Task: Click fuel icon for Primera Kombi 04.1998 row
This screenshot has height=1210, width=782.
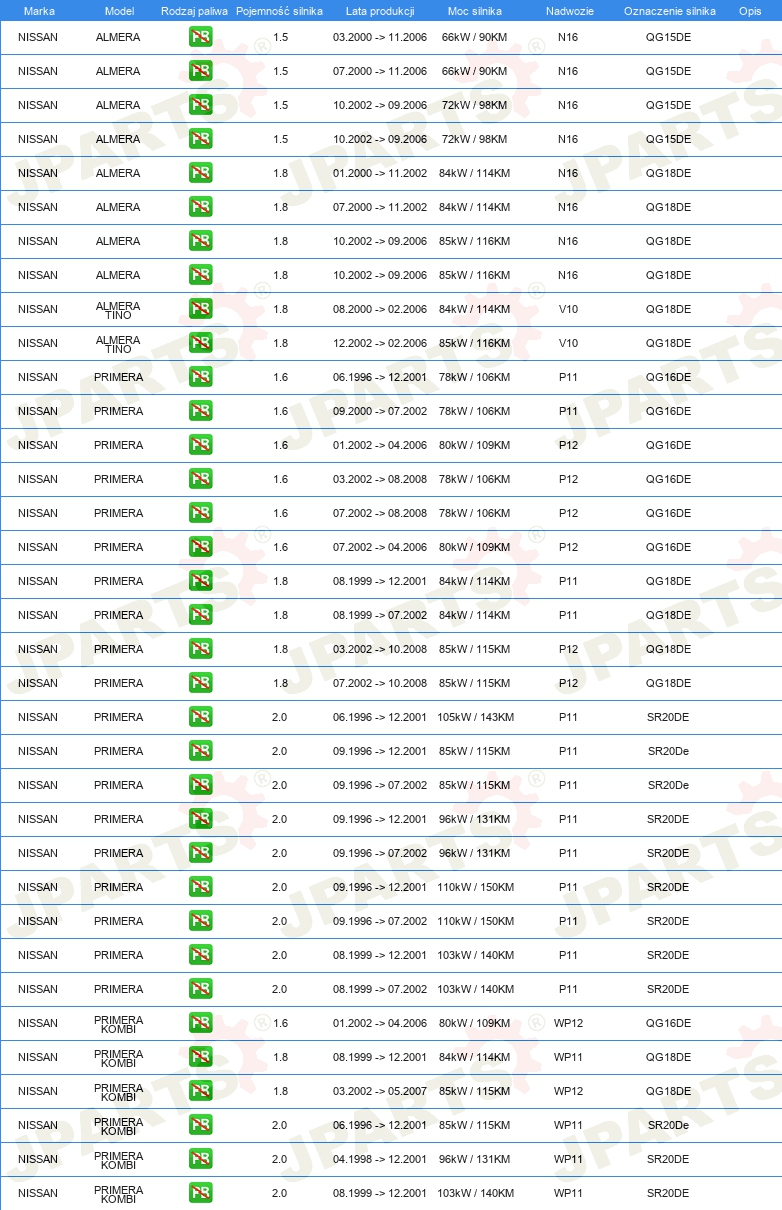Action: pyautogui.click(x=200, y=1159)
